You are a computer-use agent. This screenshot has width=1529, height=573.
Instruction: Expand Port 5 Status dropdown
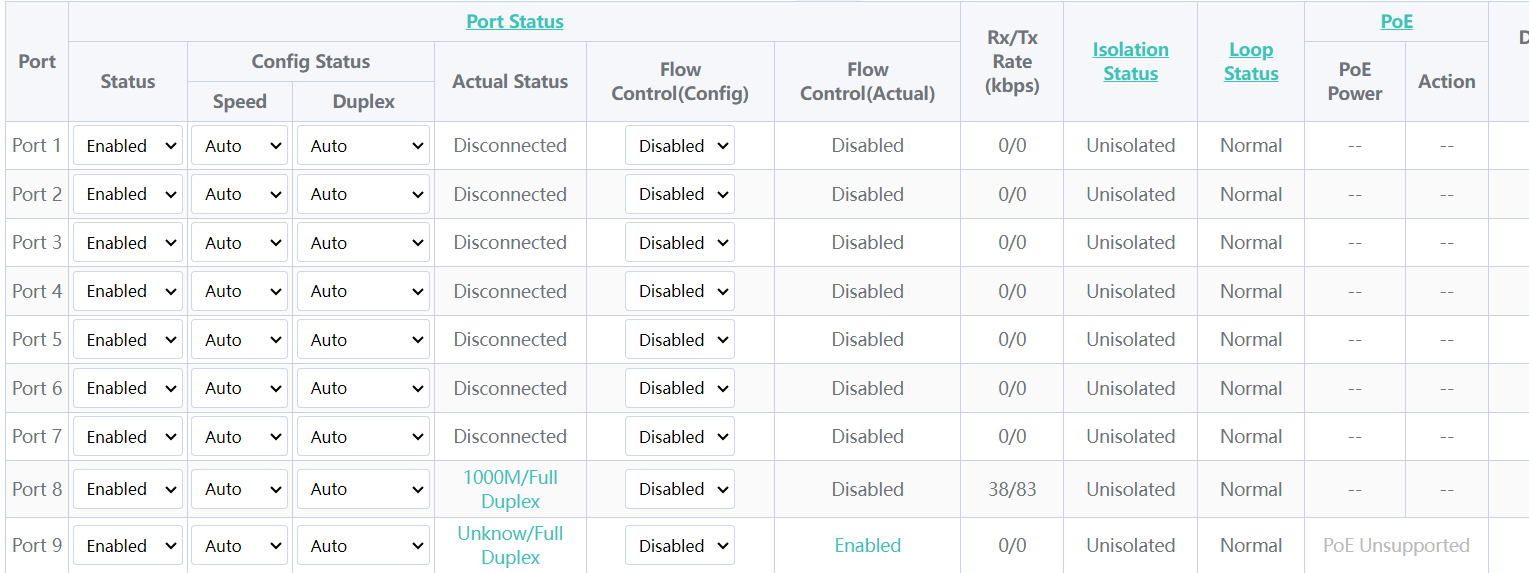point(128,340)
